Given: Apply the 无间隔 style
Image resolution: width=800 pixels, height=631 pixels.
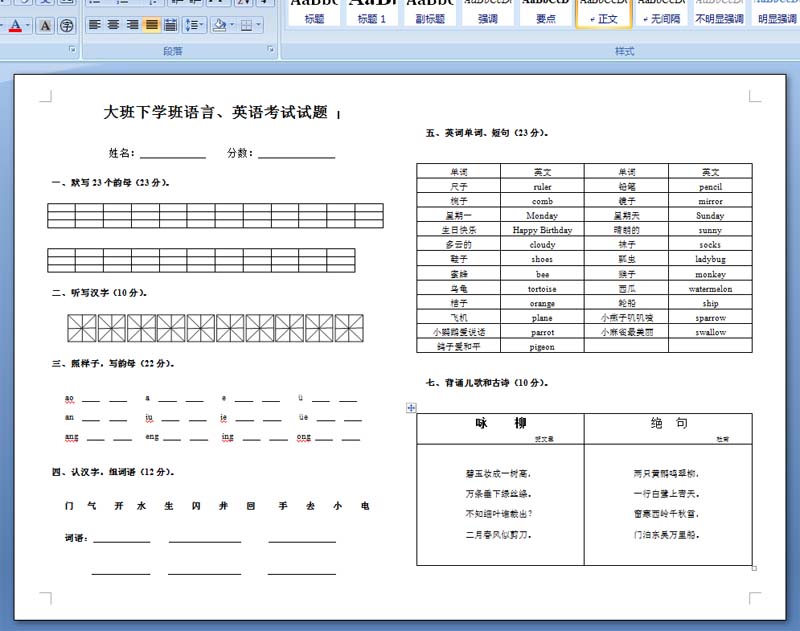Looking at the screenshot, I should 662,12.
